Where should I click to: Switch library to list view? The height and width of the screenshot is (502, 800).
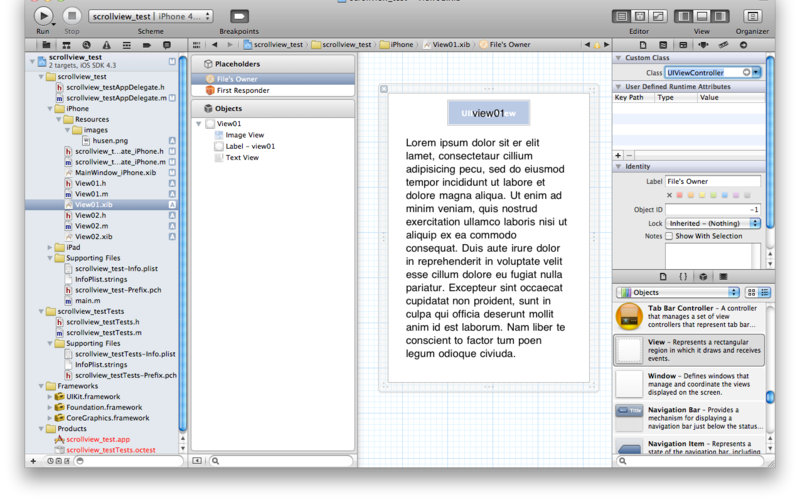[764, 292]
